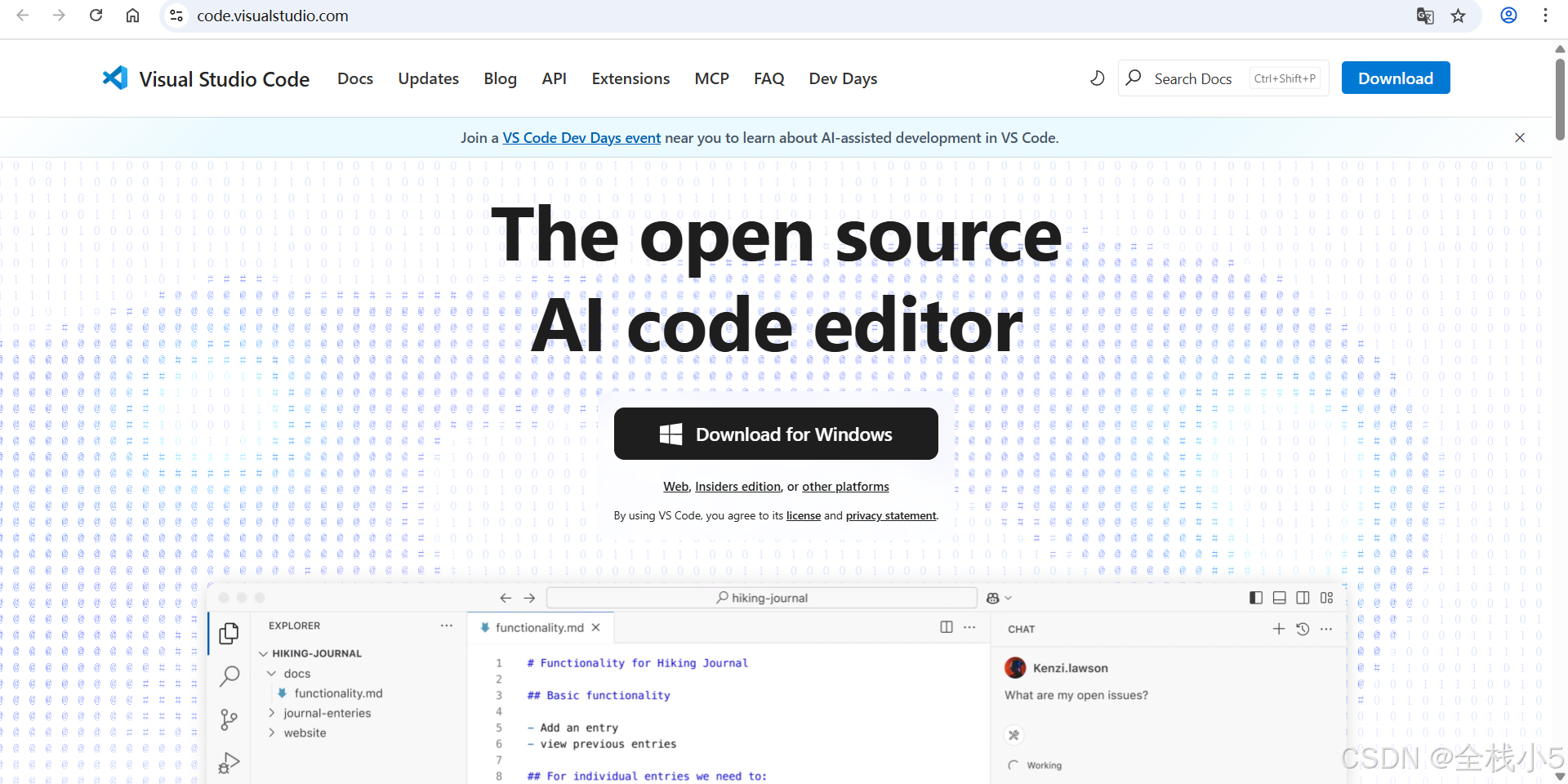The image size is (1568, 784).
Task: Click Download for Windows button
Action: point(776,434)
